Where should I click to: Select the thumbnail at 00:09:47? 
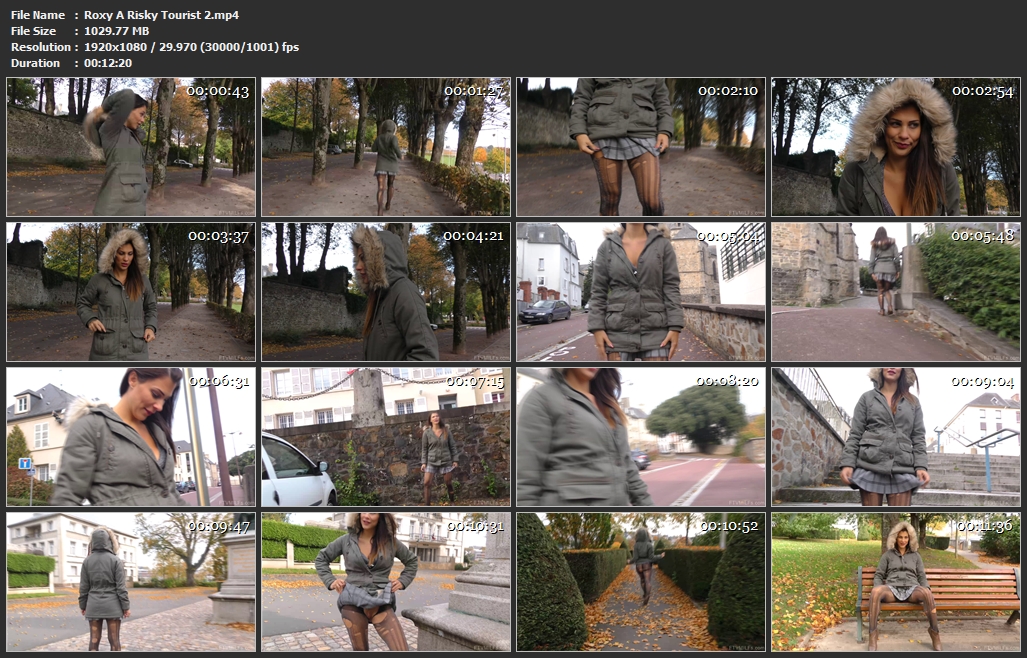point(131,582)
